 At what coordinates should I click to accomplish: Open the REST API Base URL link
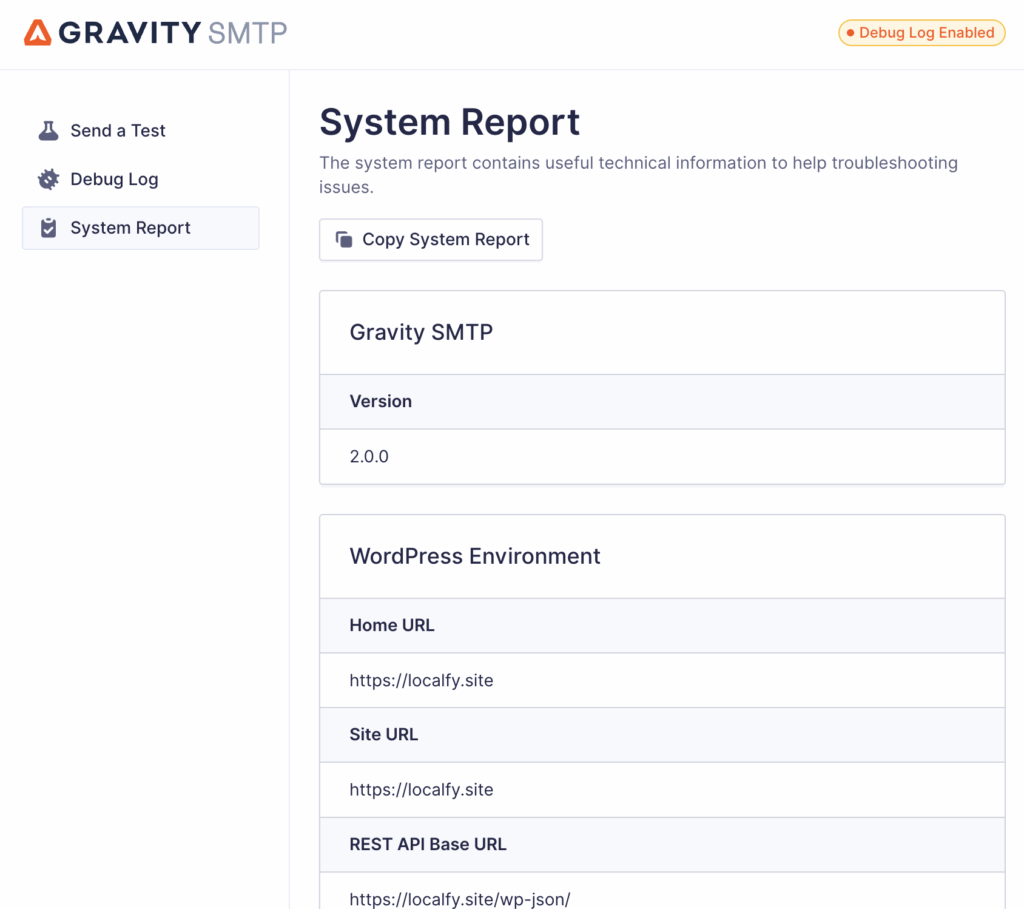459,898
